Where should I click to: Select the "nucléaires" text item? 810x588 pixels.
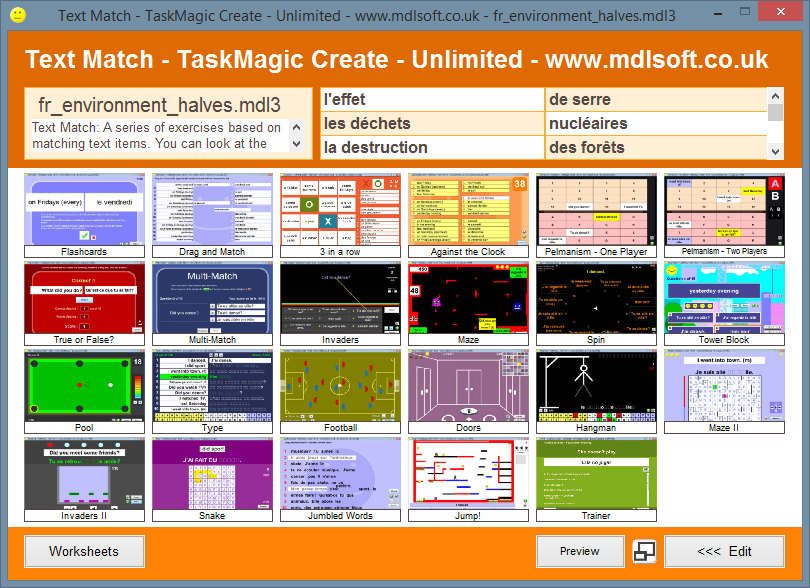656,123
